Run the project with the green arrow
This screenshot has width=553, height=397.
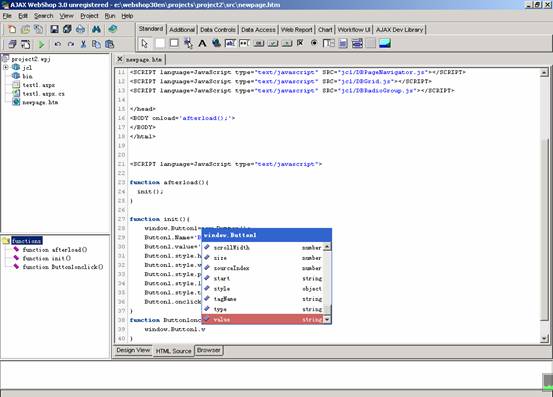[42, 44]
